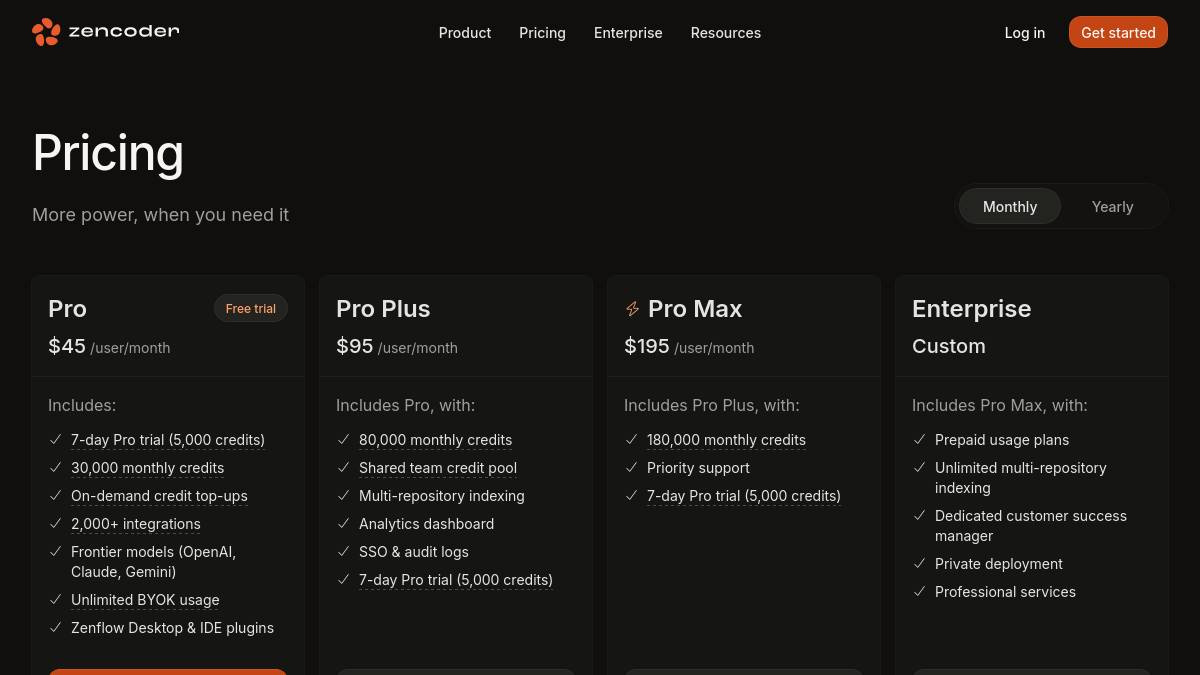Click checkmark icon beside Prepaid usage plans
Image resolution: width=1200 pixels, height=675 pixels.
point(919,439)
